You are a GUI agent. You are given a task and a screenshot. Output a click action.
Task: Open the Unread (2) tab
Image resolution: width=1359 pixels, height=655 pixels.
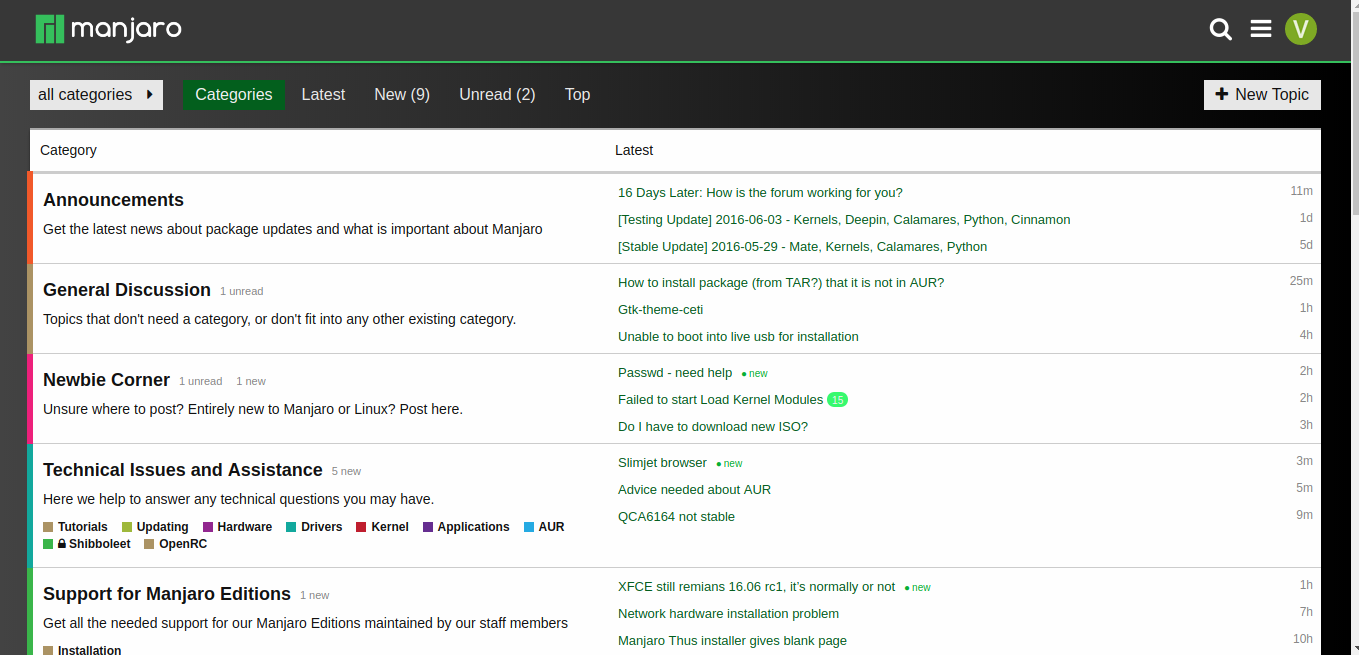497,95
